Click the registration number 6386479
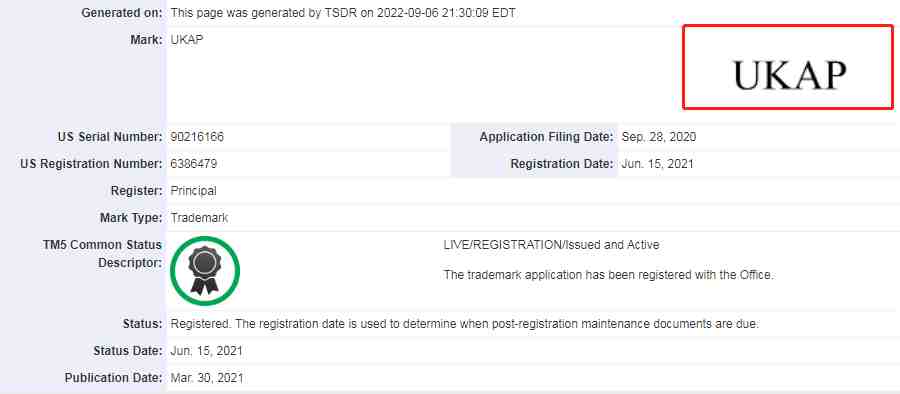 (x=193, y=164)
